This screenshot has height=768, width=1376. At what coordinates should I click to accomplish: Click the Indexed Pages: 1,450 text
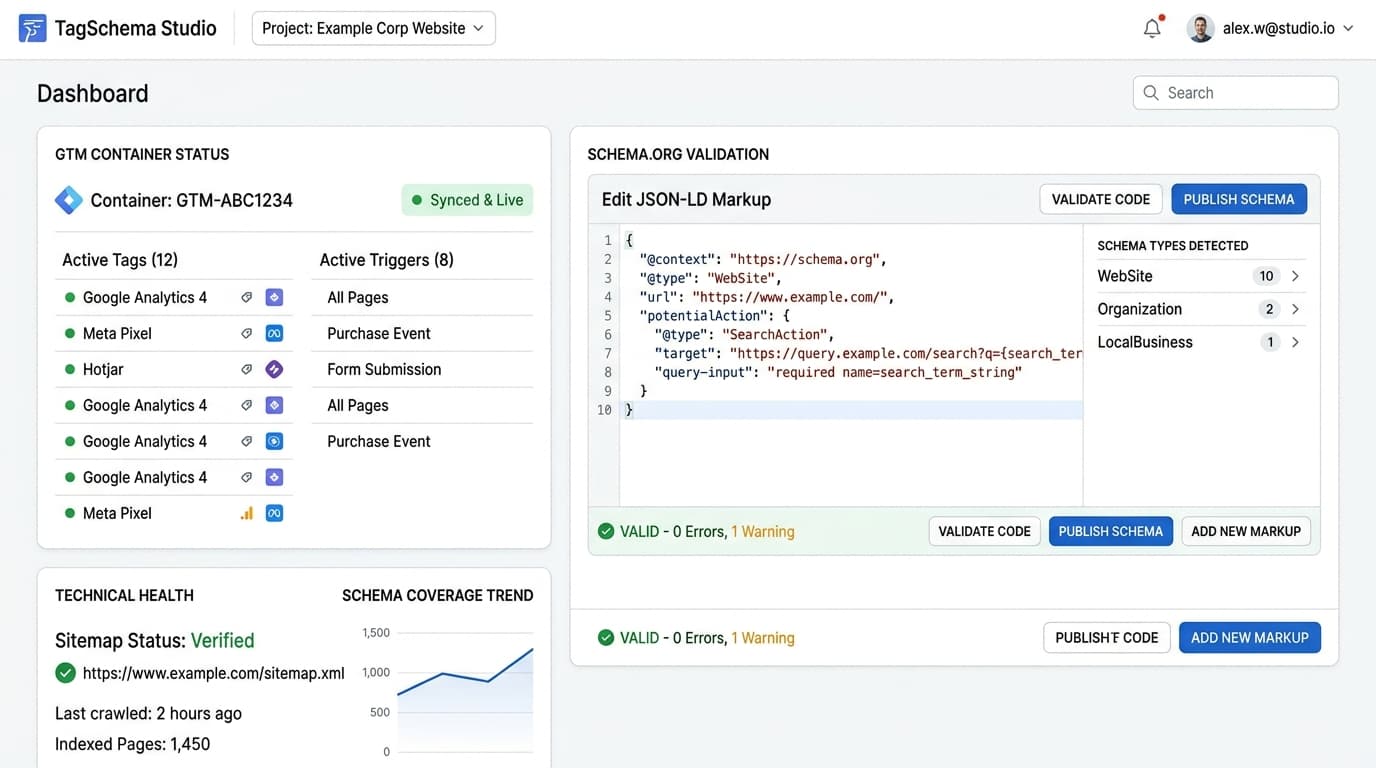[x=133, y=744]
